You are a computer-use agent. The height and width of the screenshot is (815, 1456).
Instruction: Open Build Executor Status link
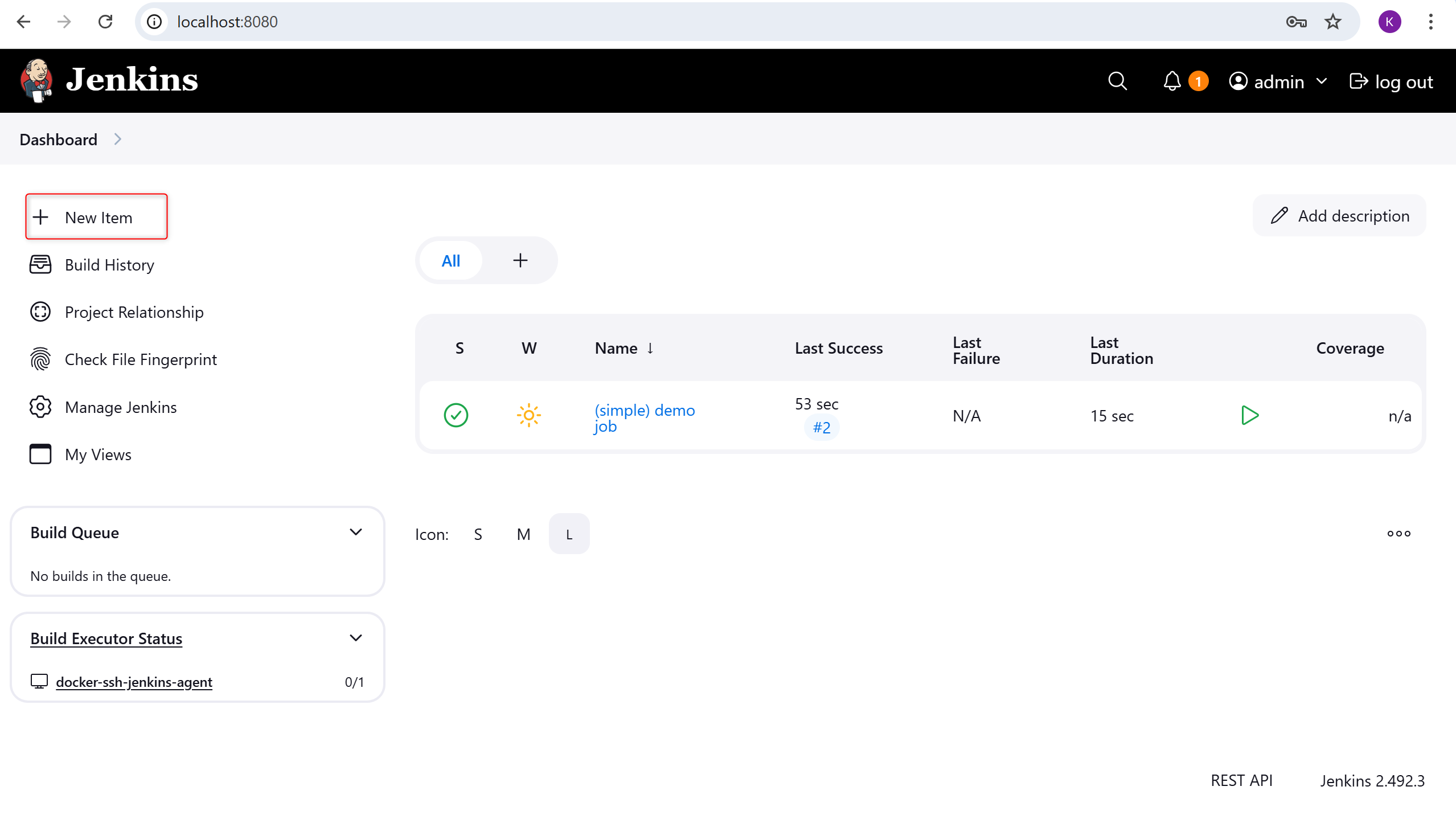(x=106, y=638)
